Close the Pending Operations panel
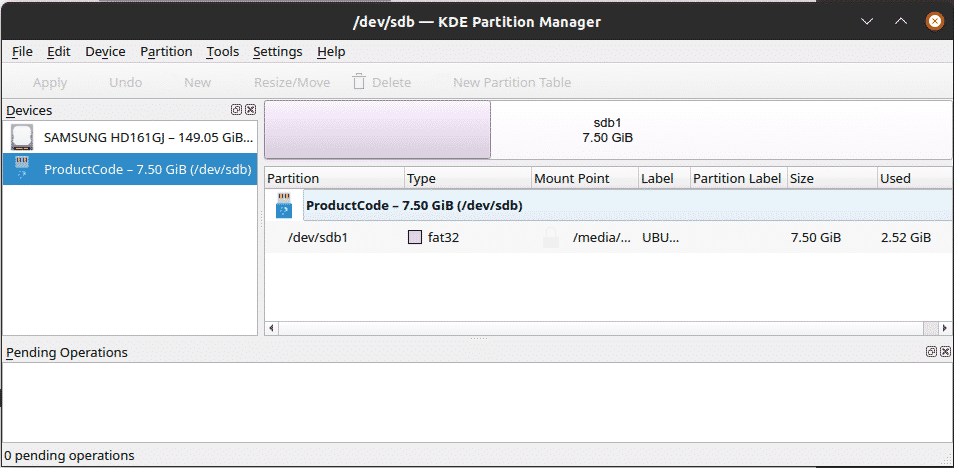 click(x=945, y=352)
